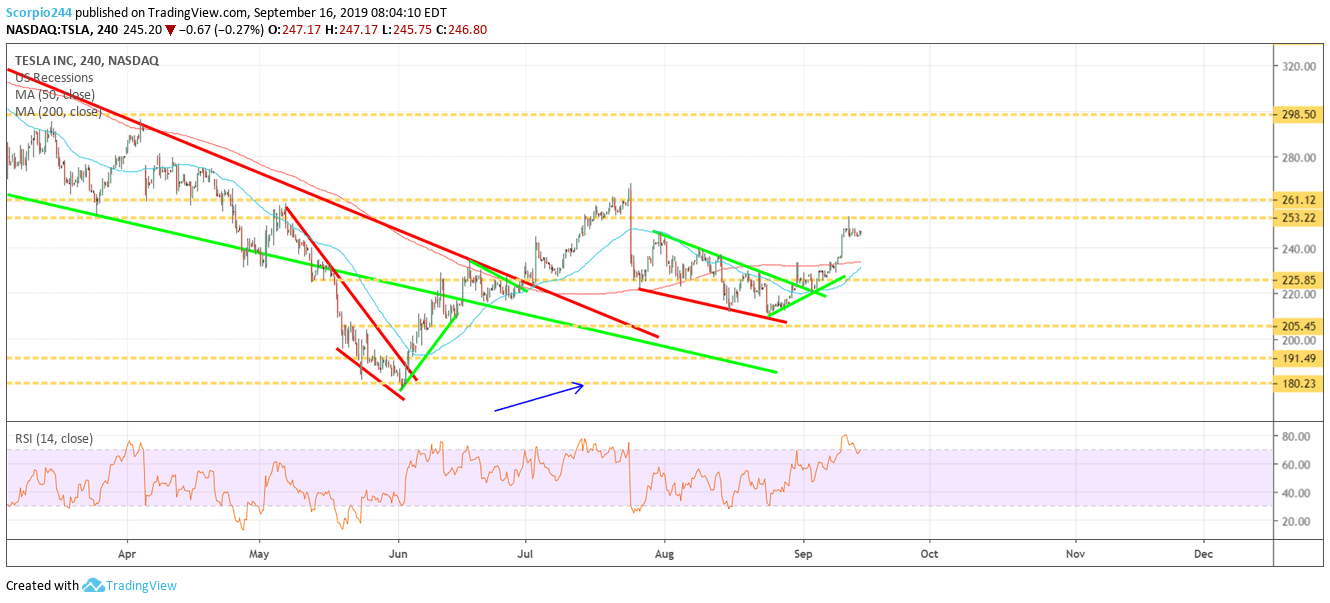This screenshot has width=1330, height=603.
Task: Click the RSI 20.00 scale label
Action: pos(1297,521)
